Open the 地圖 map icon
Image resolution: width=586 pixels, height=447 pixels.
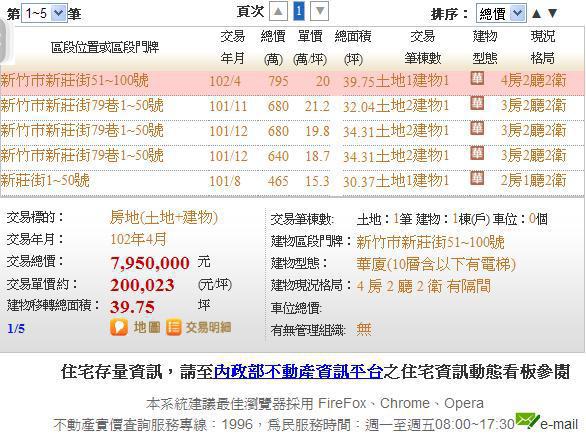click(119, 327)
